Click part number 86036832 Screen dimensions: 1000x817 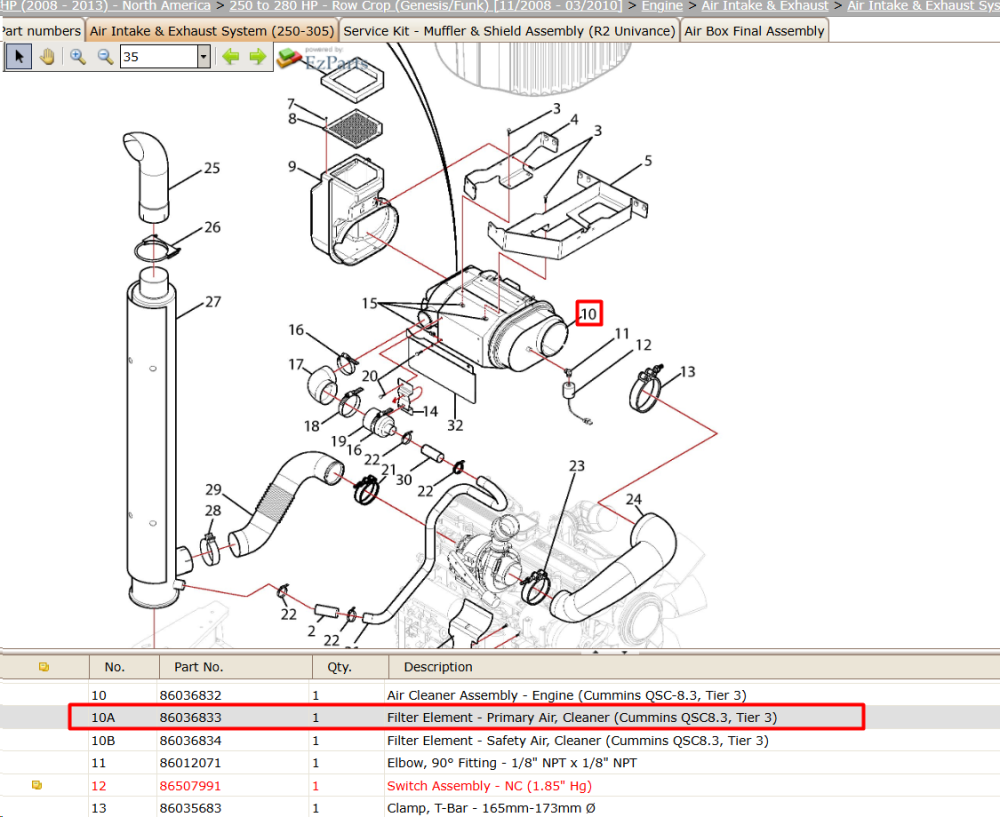click(x=191, y=695)
